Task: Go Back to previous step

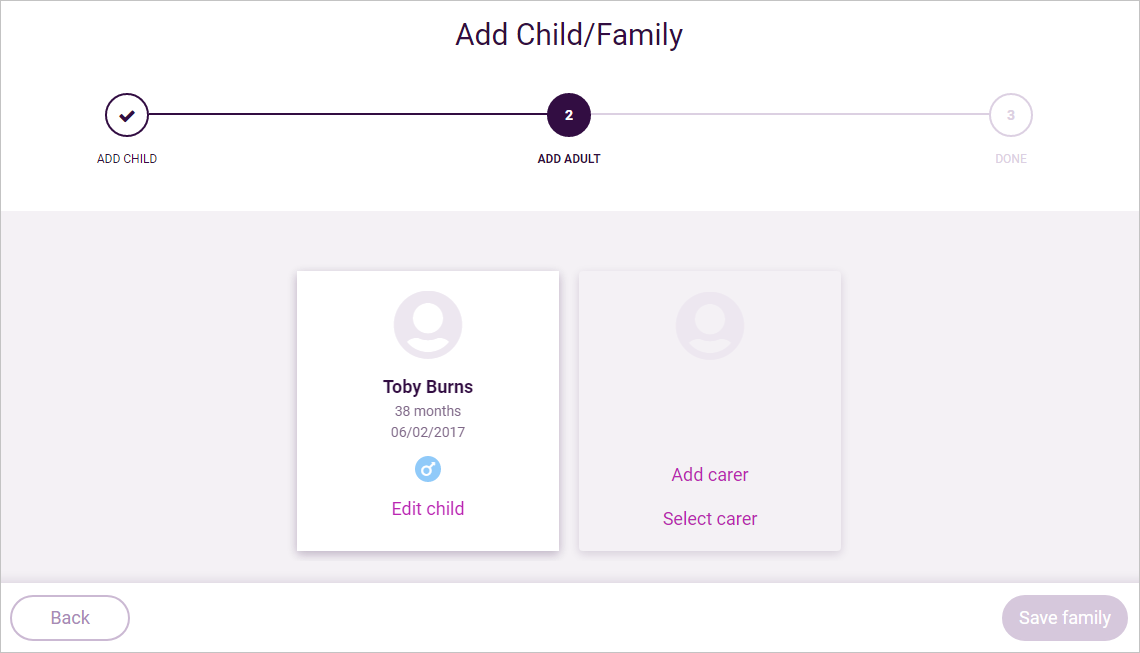Action: click(x=70, y=618)
